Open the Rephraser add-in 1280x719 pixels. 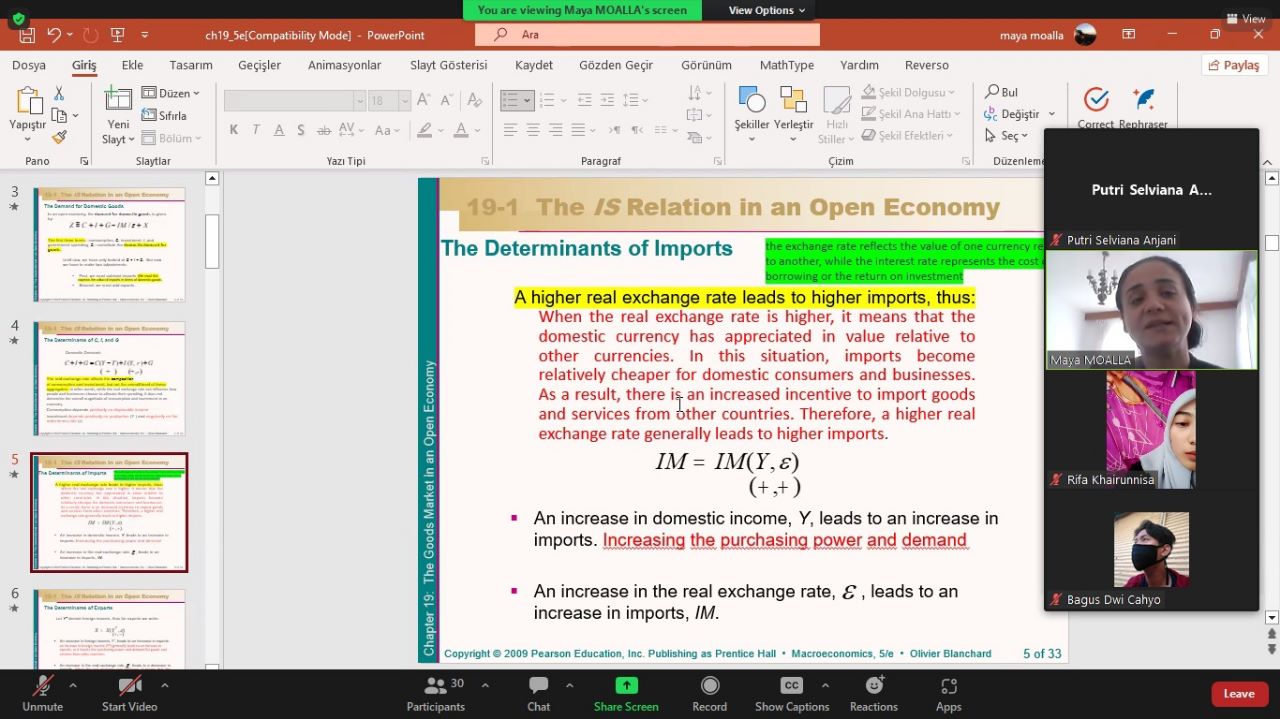(x=1143, y=108)
